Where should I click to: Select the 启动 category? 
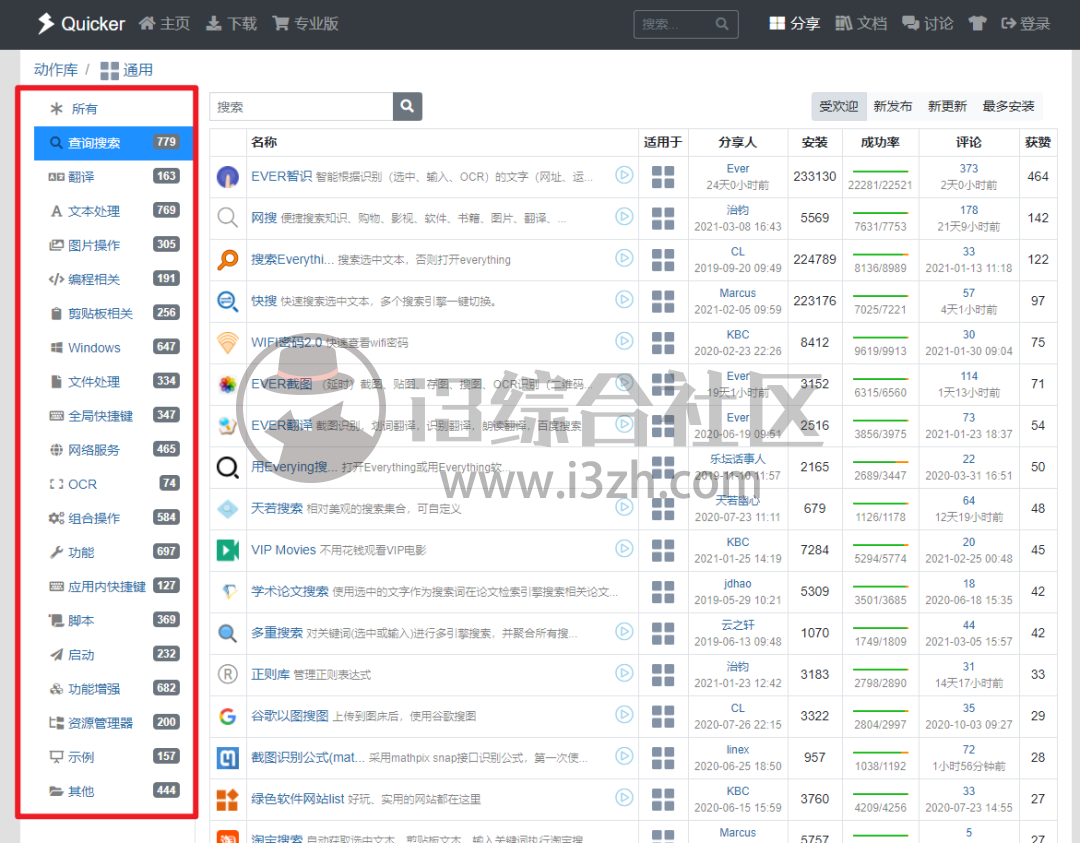point(114,654)
